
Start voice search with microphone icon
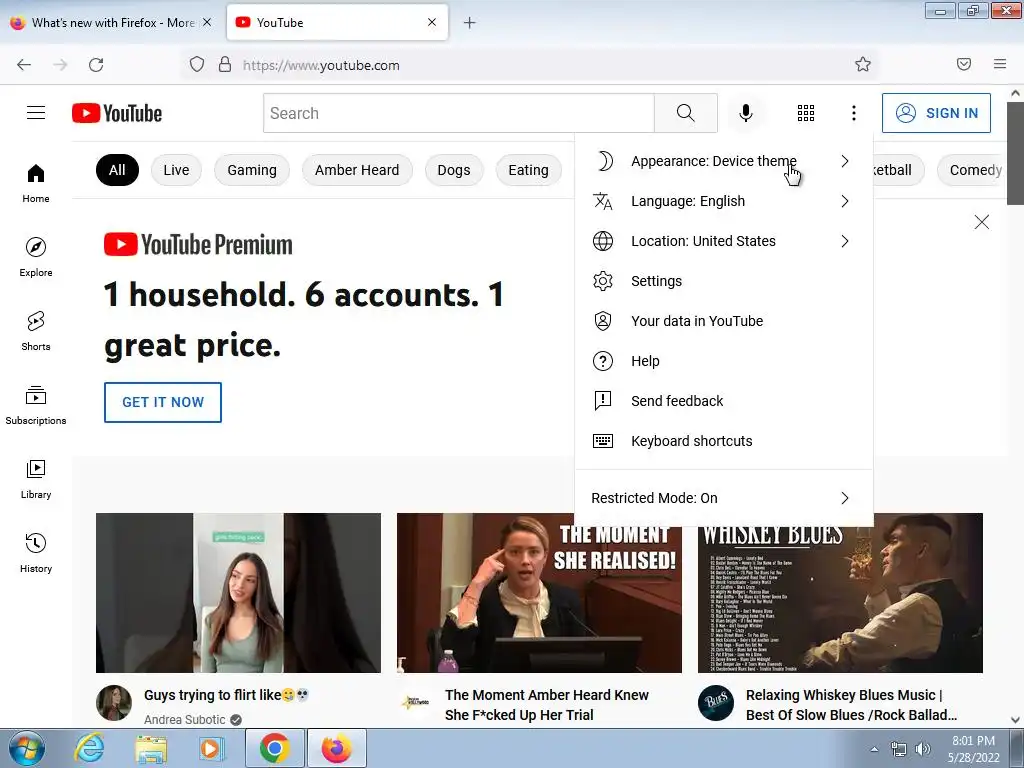coord(745,113)
